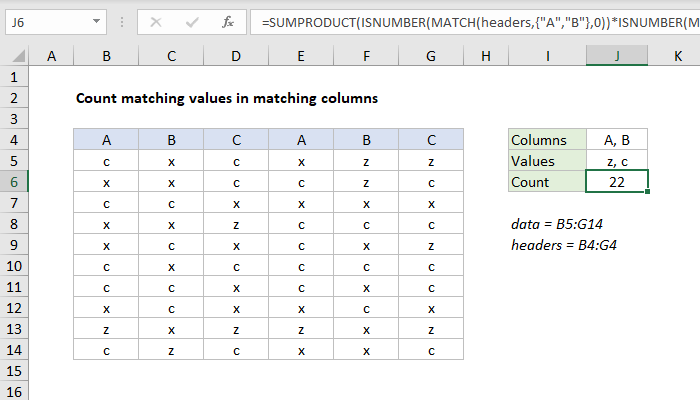This screenshot has width=700, height=400.
Task: Click inside the SUMPRODUCT formula bar
Action: click(x=470, y=21)
